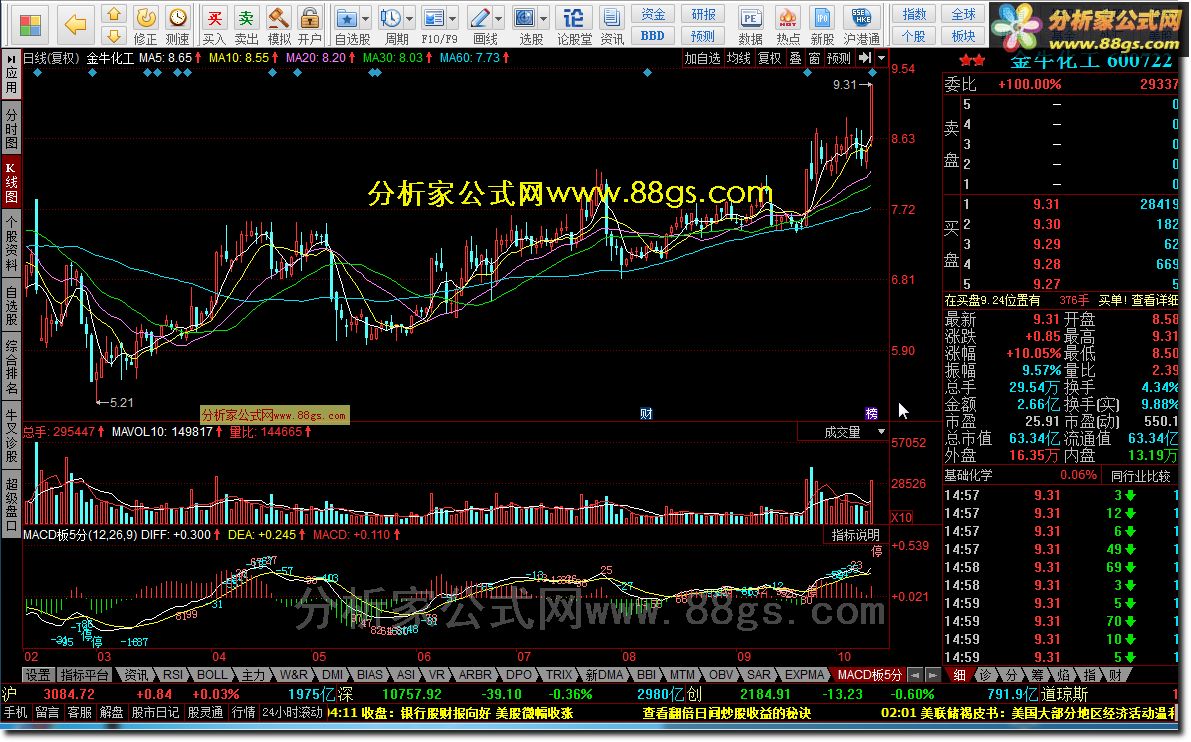The height and width of the screenshot is (742, 1191).
Task: Select the 诊 tab in the right panel
Action: pos(985,674)
